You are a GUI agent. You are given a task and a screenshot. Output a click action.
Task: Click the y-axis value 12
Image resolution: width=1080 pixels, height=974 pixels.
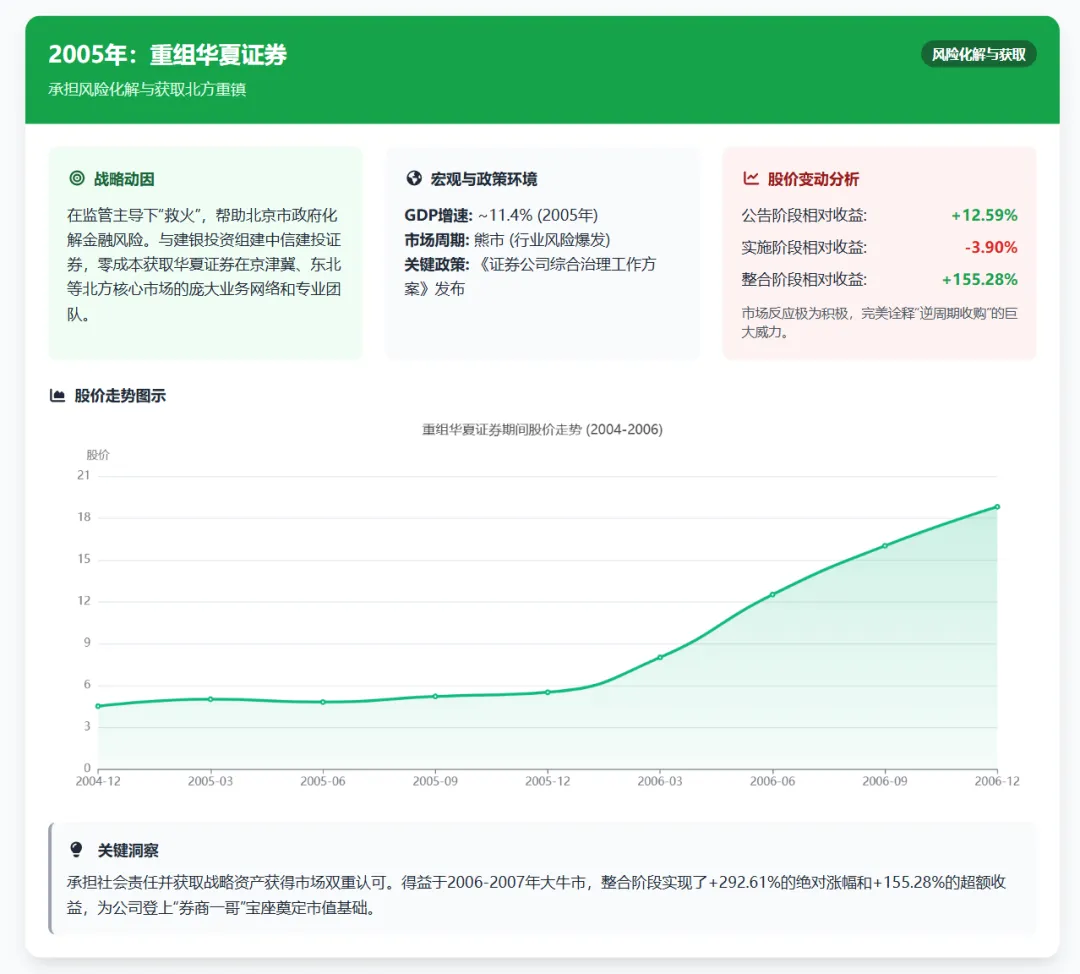[x=83, y=601]
